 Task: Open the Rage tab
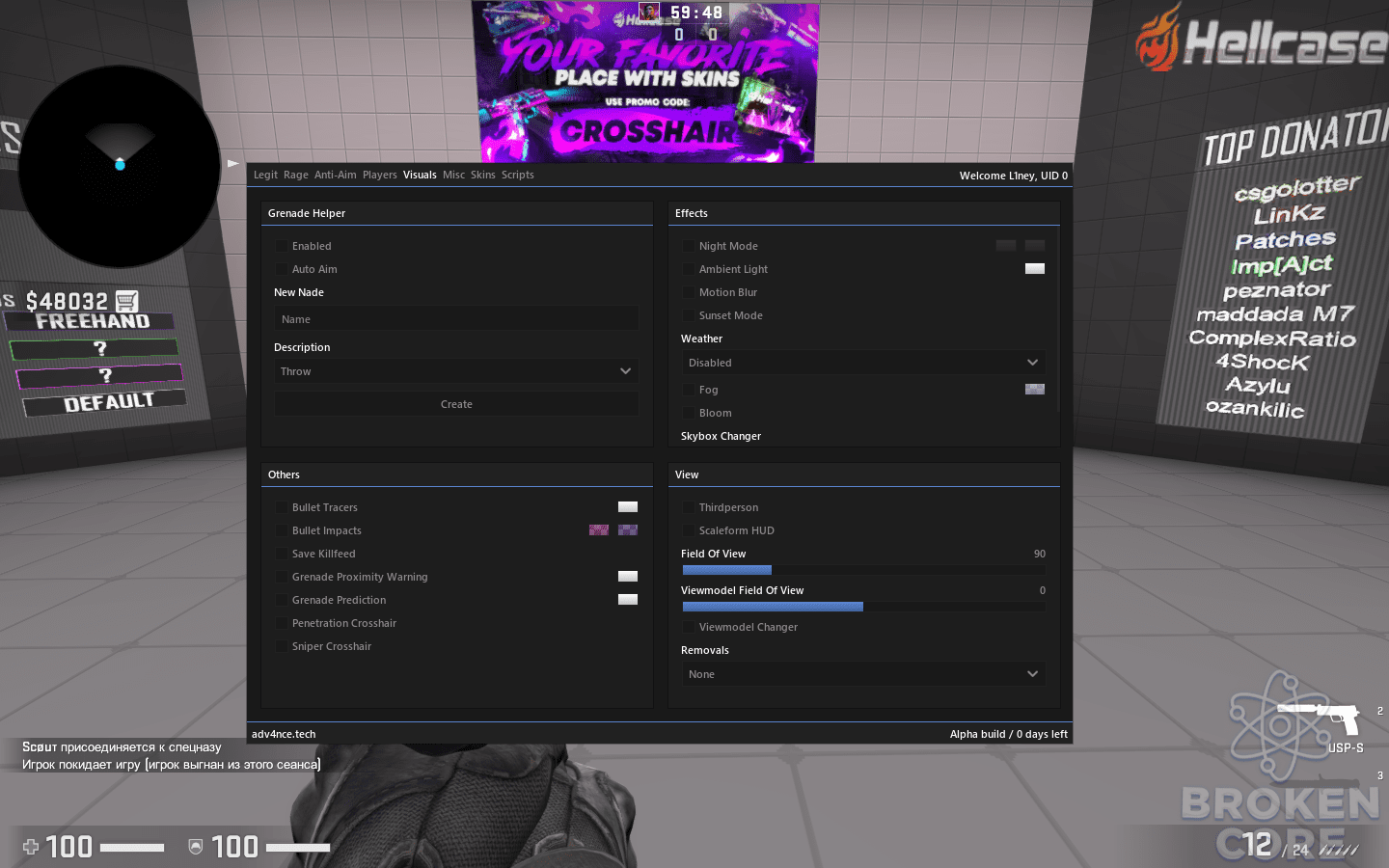coord(296,175)
